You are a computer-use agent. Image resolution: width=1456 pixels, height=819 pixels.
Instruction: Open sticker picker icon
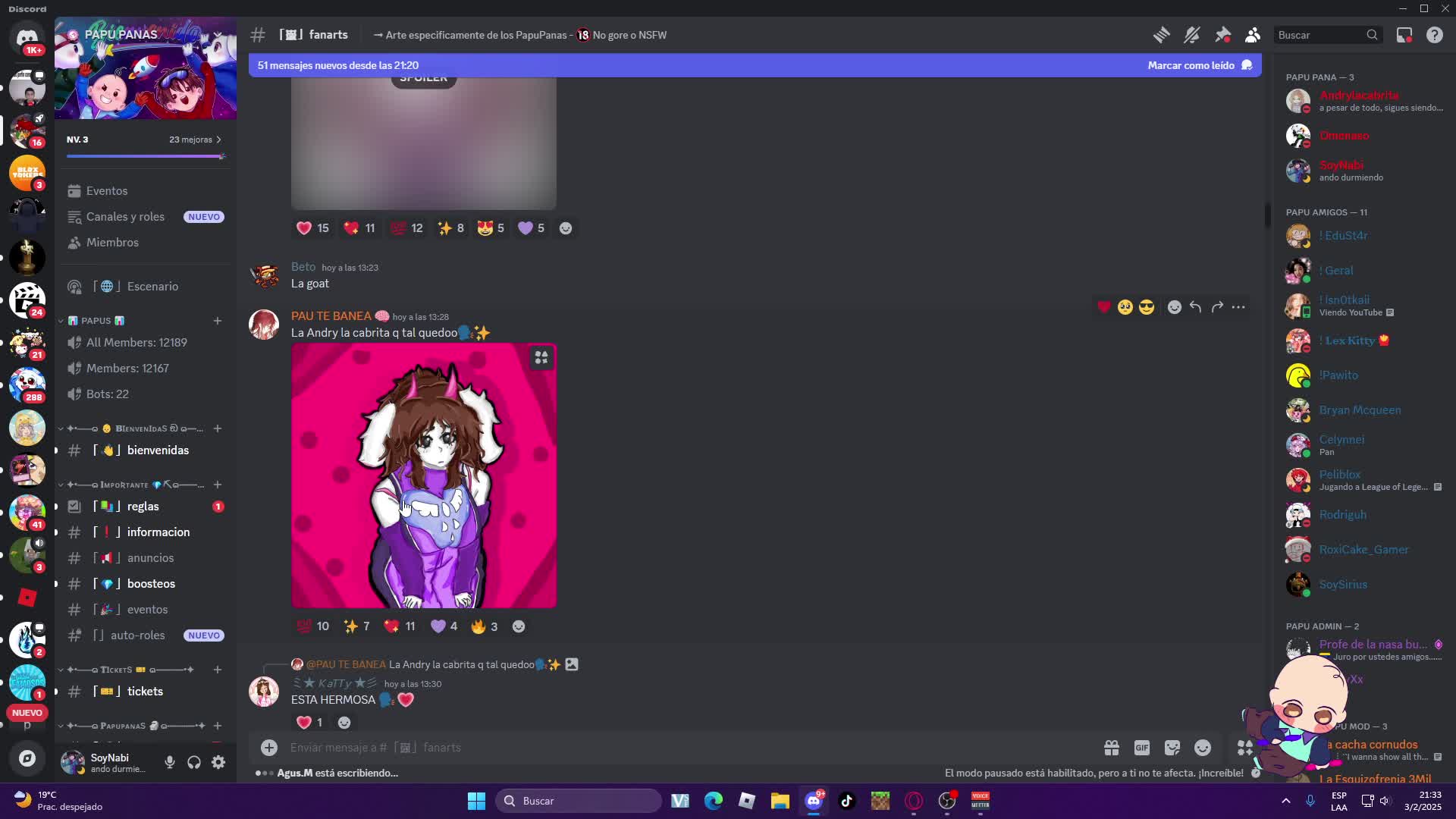(1172, 748)
